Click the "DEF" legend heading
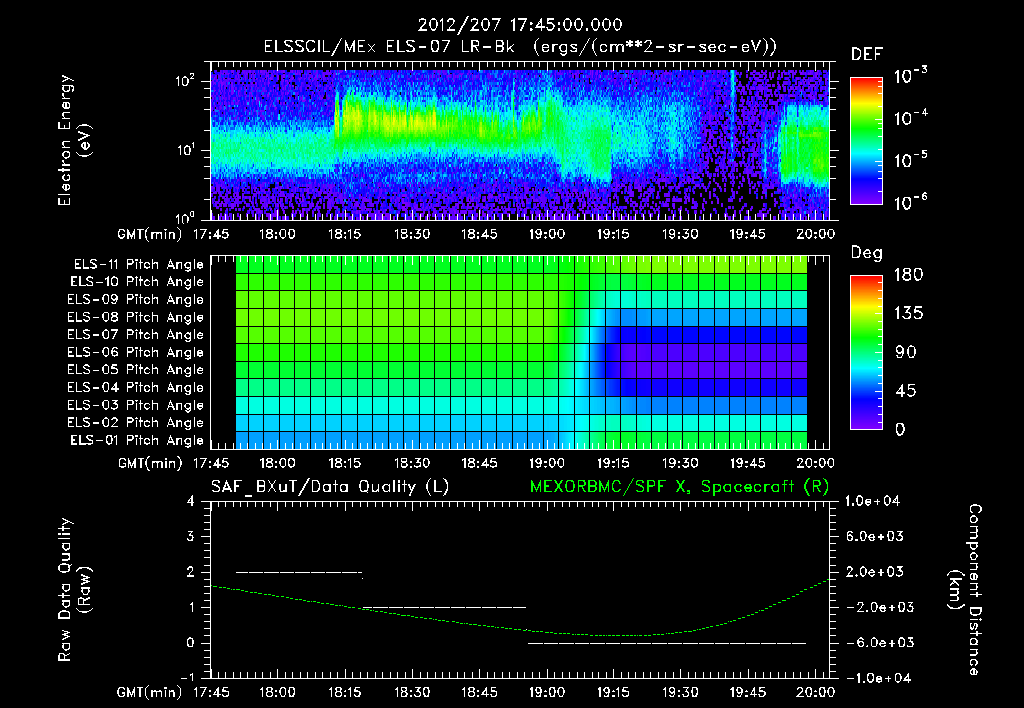This screenshot has height=708, width=1024. coord(867,54)
